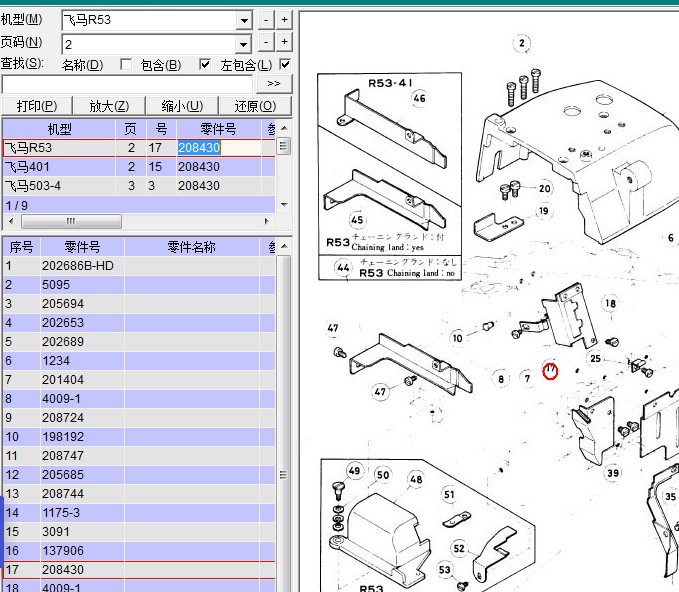Enable the 名称(D) checkbox
Image resolution: width=679 pixels, height=592 pixels.
[126, 65]
